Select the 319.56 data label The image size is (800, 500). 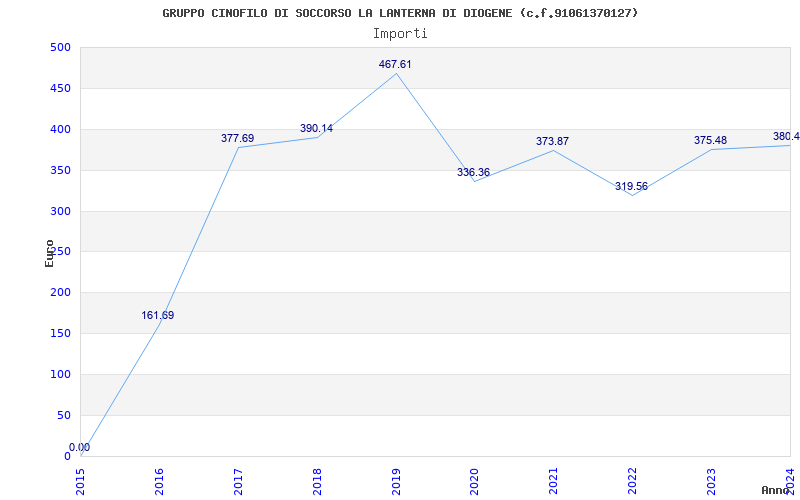631,186
